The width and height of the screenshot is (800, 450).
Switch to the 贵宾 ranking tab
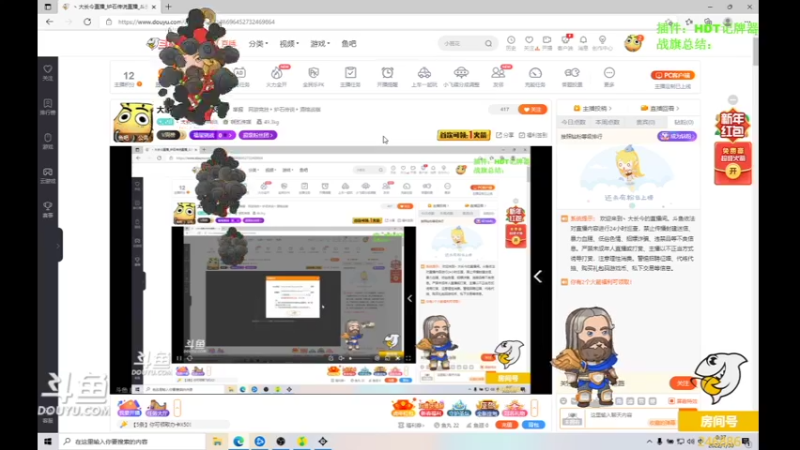pyautogui.click(x=645, y=122)
